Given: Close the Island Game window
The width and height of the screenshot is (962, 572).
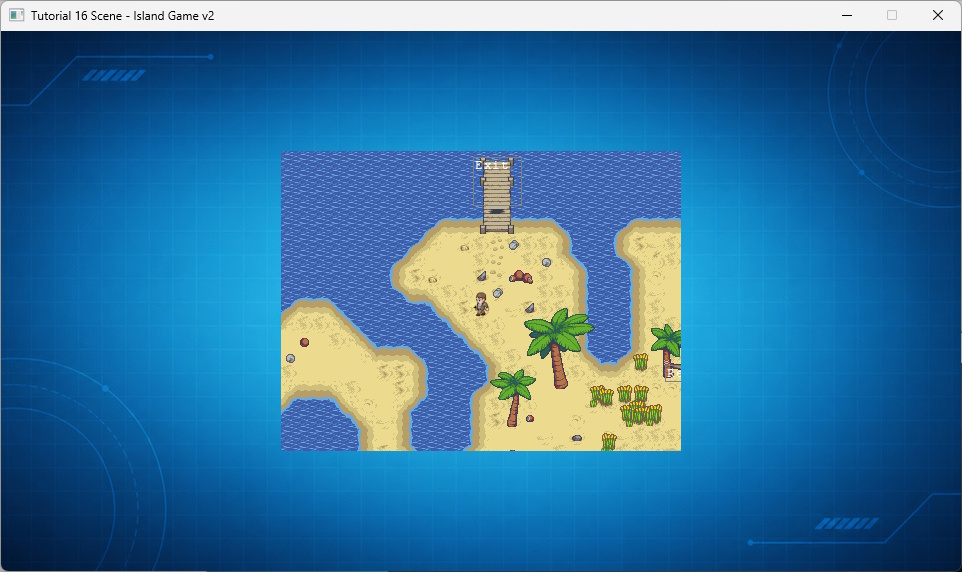Looking at the screenshot, I should [x=937, y=15].
